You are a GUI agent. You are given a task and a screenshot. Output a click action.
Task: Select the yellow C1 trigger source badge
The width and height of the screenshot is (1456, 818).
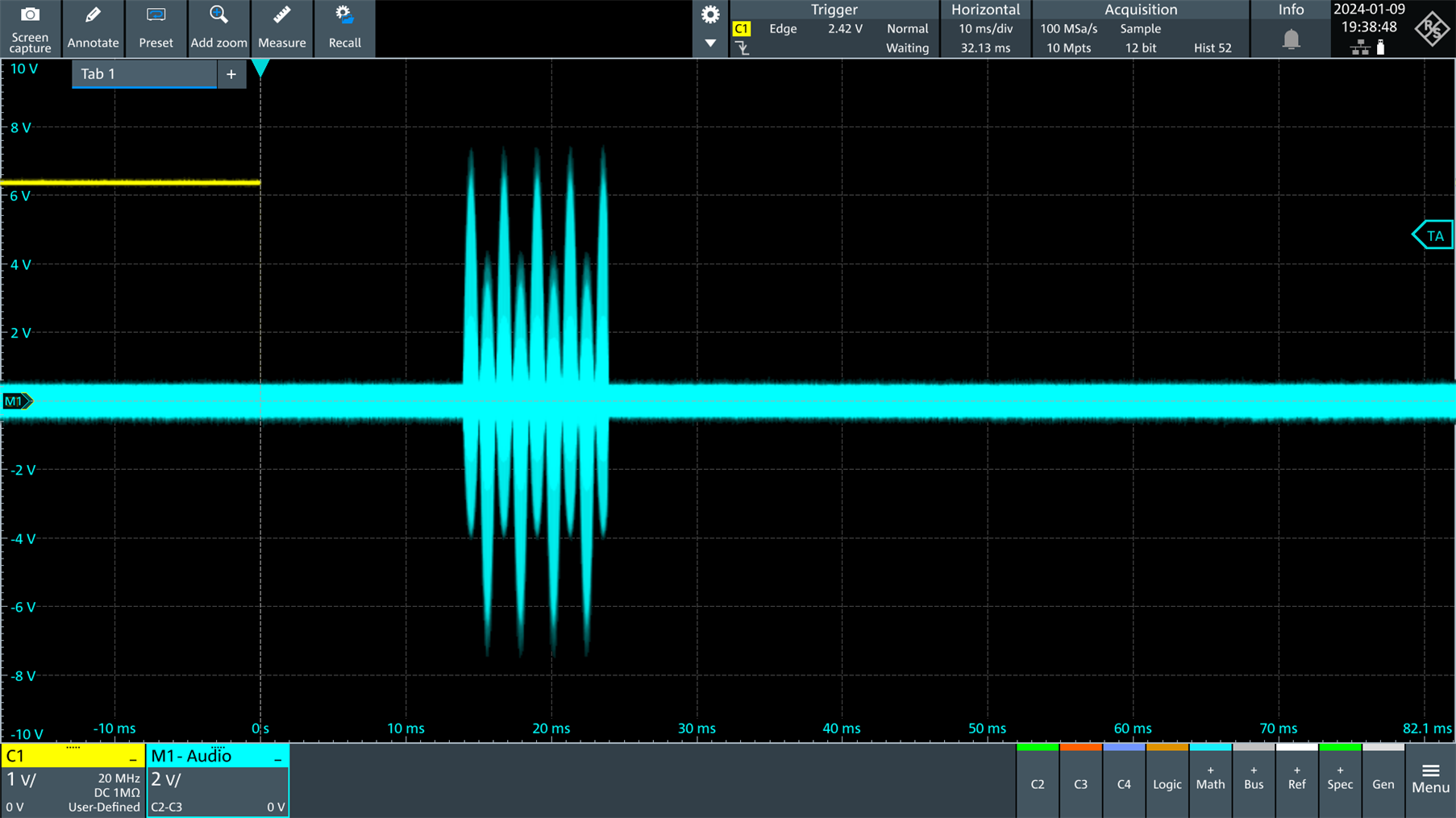(x=741, y=28)
